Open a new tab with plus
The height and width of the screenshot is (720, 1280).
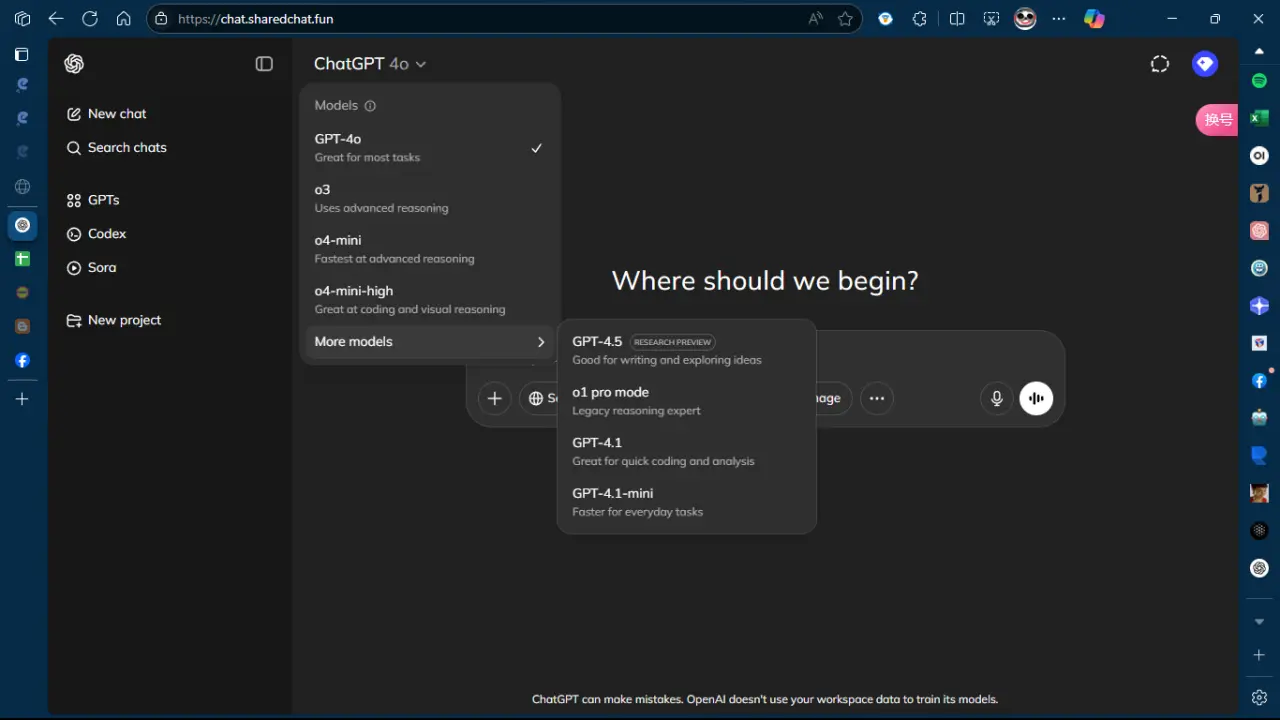pos(22,399)
